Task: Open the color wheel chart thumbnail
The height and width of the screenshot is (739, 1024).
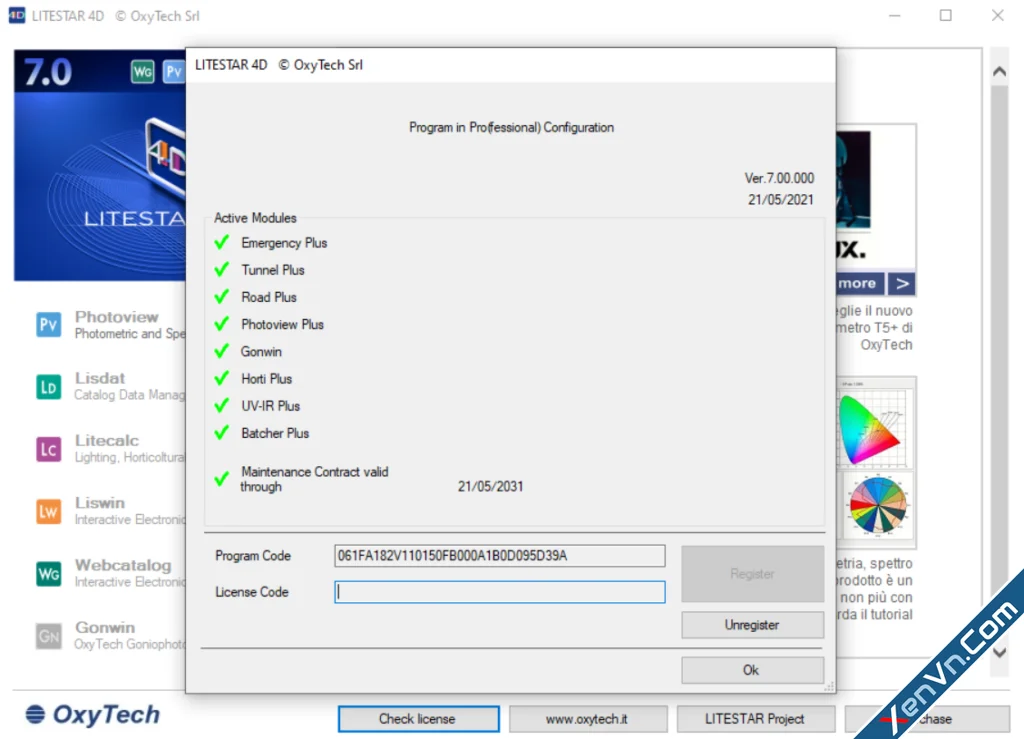Action: (x=876, y=505)
